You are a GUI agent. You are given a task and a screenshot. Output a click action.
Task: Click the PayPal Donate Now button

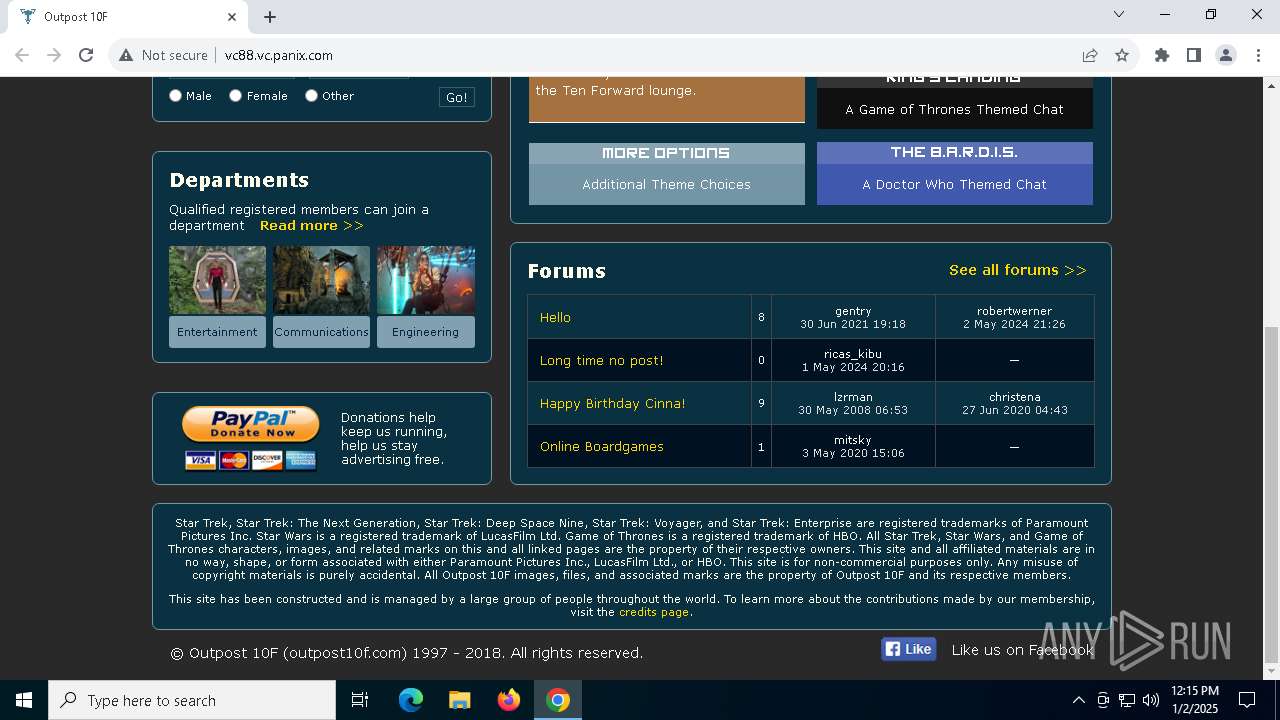point(250,425)
